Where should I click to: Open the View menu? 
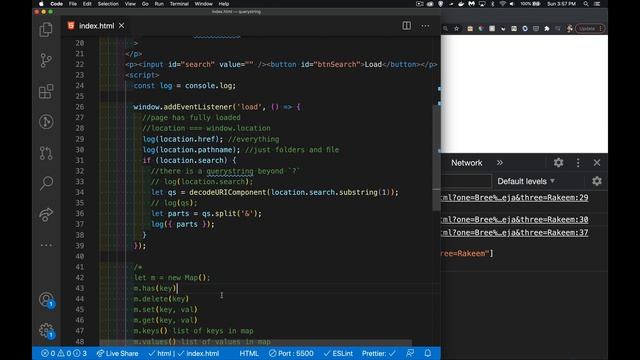tap(130, 4)
